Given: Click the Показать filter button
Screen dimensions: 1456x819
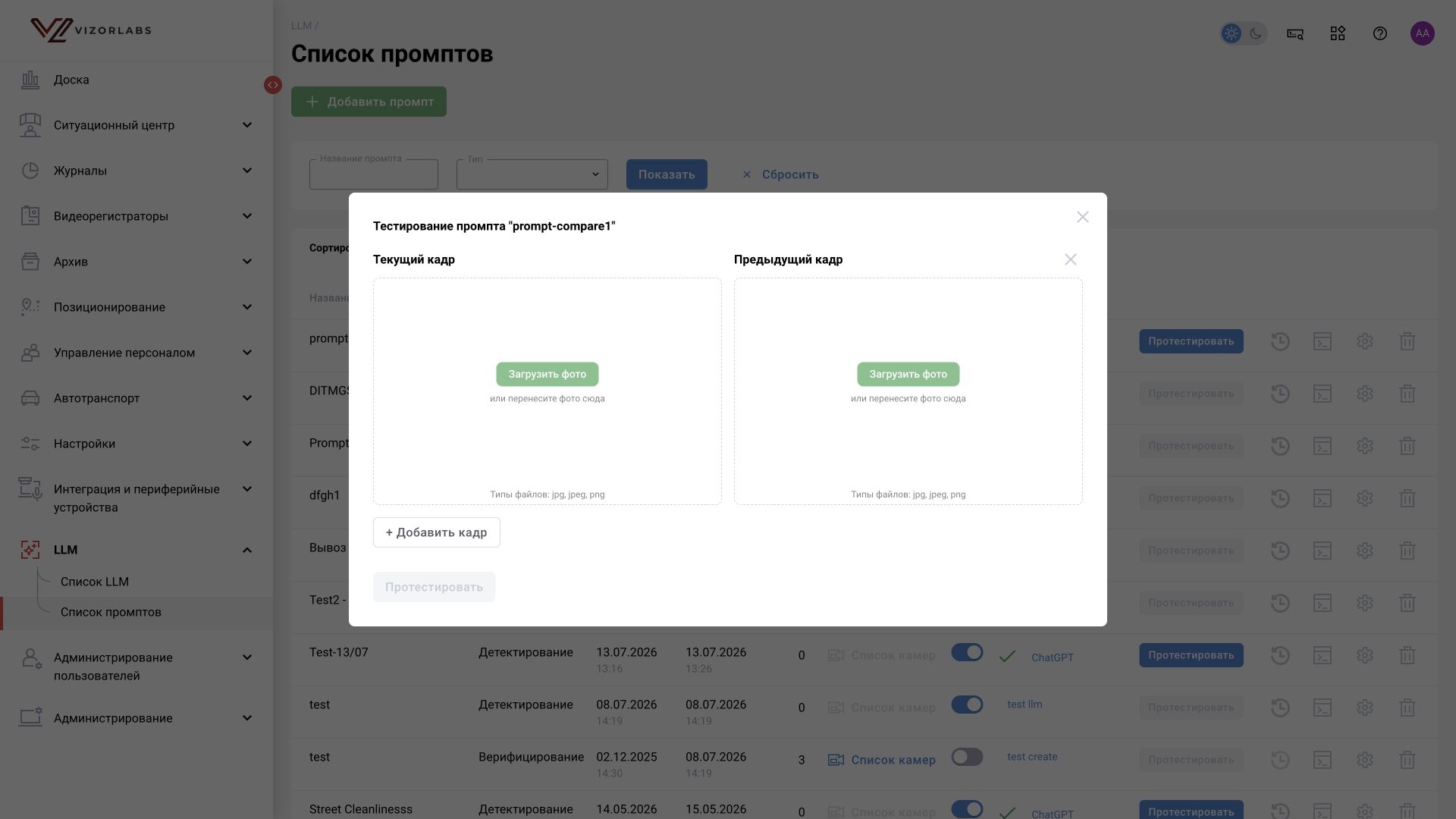Looking at the screenshot, I should (x=667, y=174).
